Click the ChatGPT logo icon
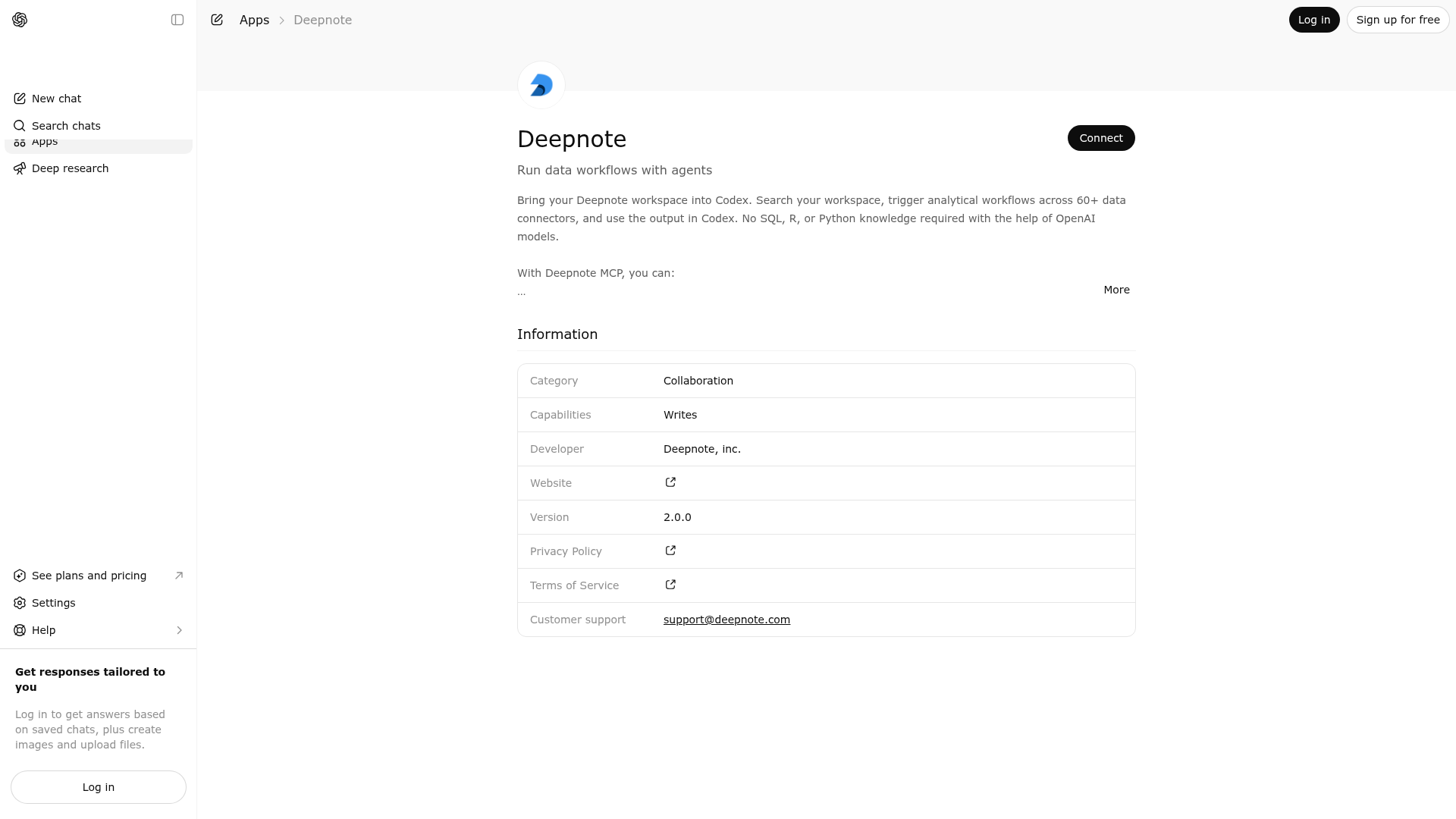The image size is (1456, 819). pyautogui.click(x=20, y=20)
